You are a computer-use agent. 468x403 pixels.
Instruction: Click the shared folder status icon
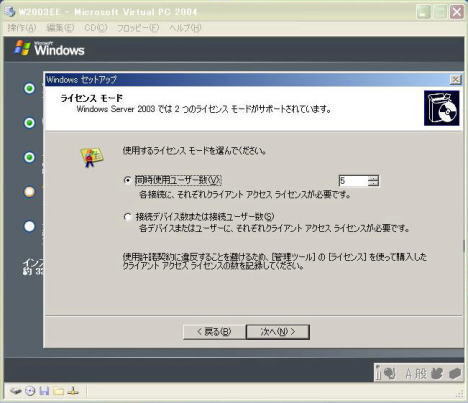pos(58,391)
